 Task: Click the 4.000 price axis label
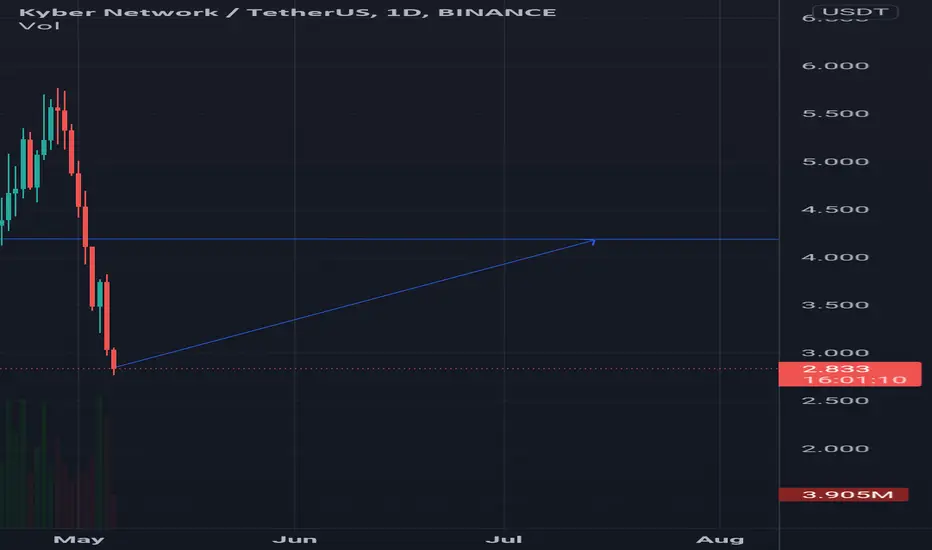(x=836, y=257)
